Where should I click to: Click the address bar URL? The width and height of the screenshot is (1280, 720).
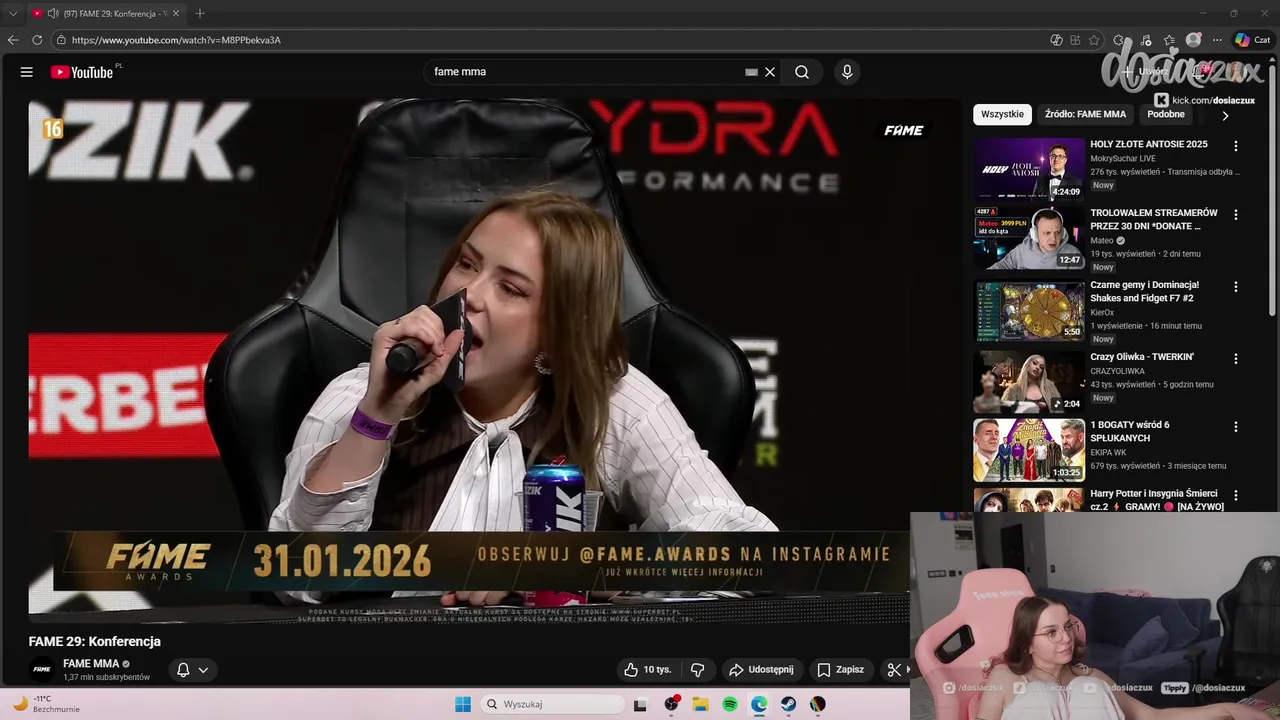176,40
